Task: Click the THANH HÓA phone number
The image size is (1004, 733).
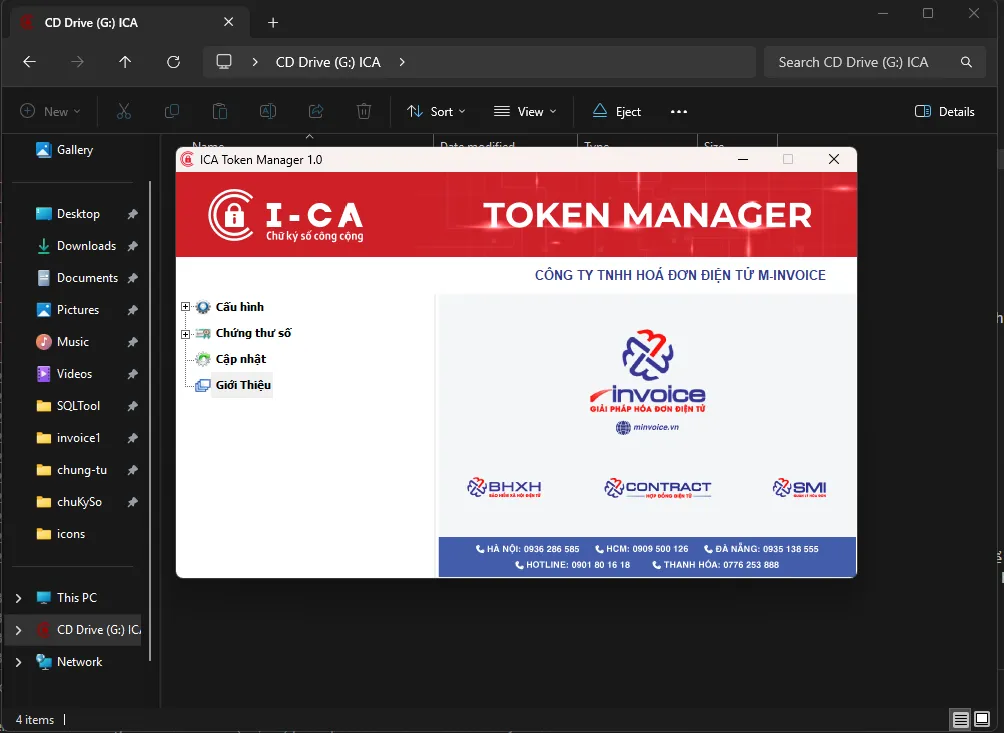Action: coord(715,565)
